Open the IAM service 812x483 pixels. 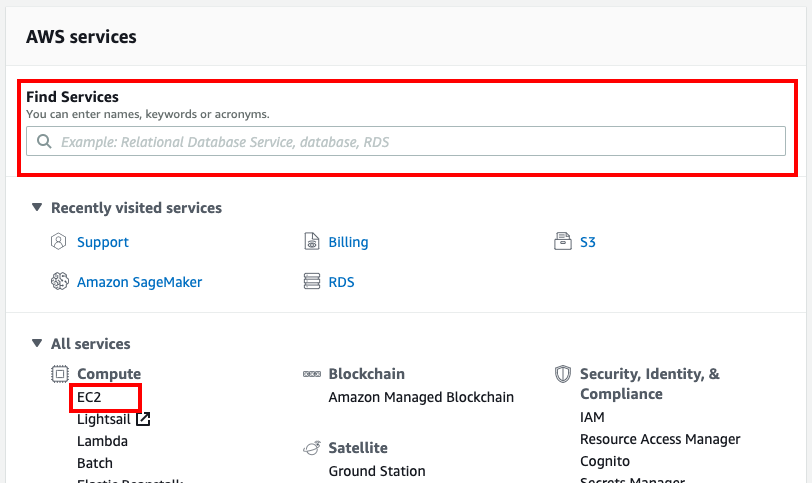tap(592, 417)
